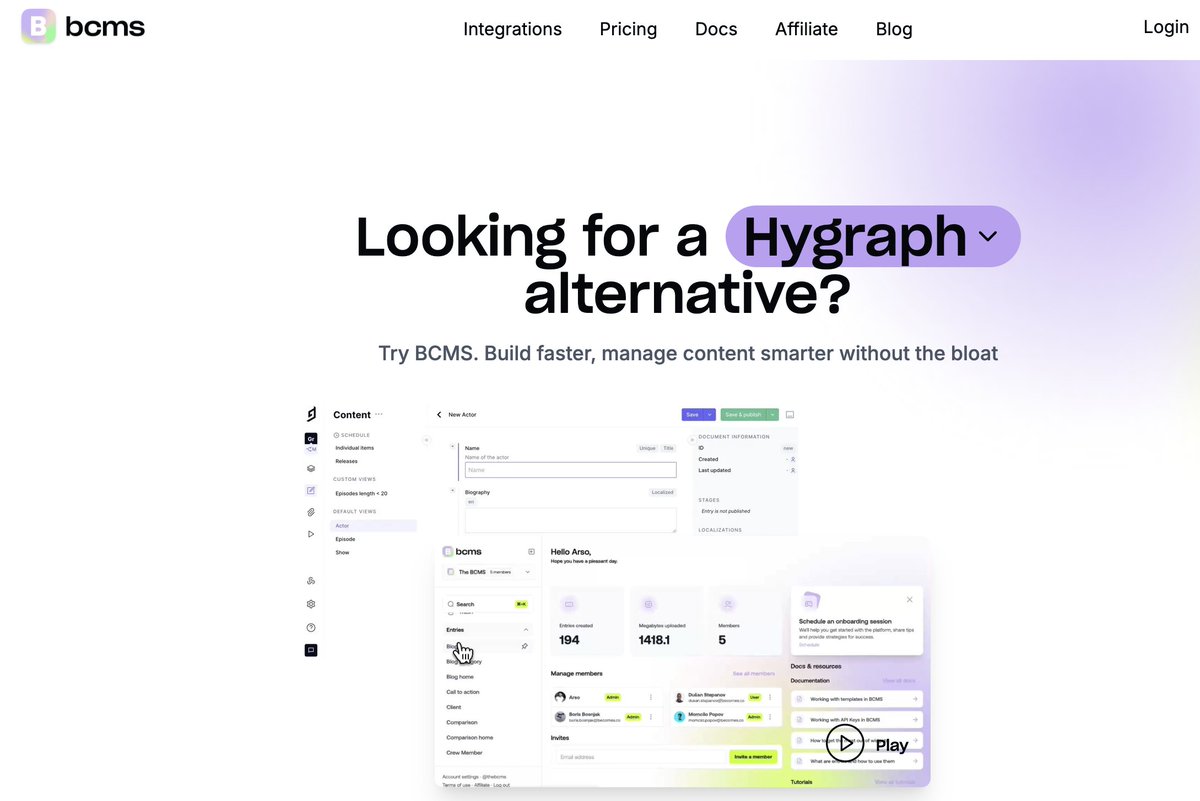The height and width of the screenshot is (801, 1200).
Task: Click the dashboard Search box
Action: 487,604
